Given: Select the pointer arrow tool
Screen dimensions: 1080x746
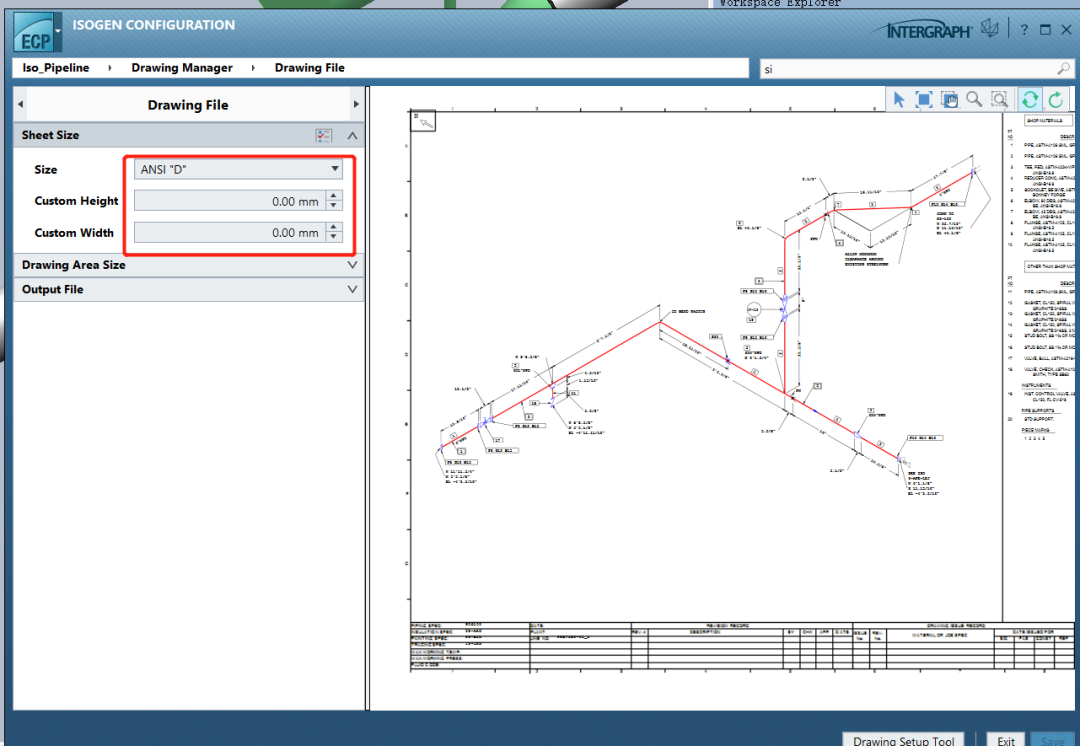Looking at the screenshot, I should tap(899, 100).
